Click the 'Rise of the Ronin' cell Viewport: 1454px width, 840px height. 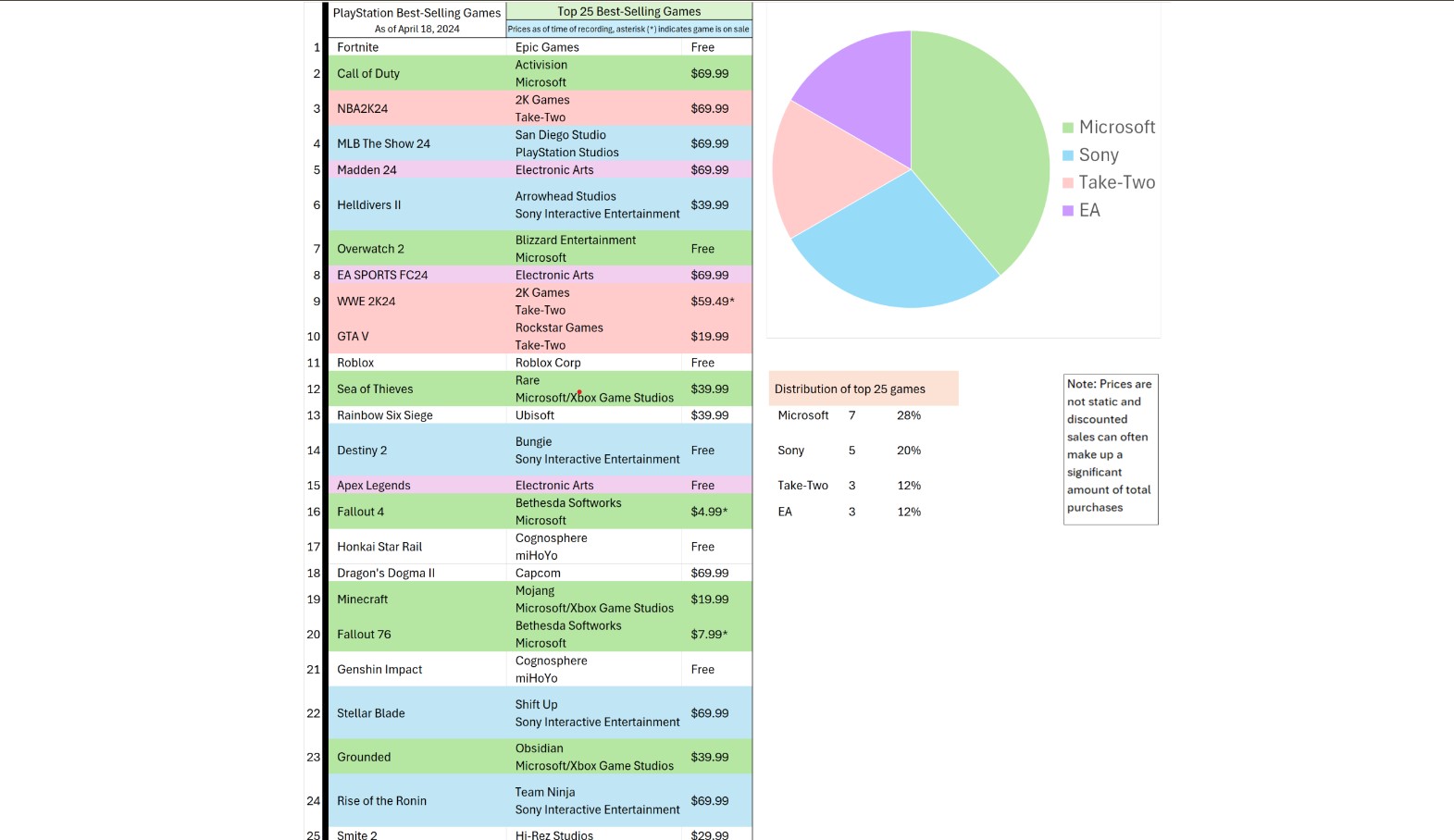(416, 801)
